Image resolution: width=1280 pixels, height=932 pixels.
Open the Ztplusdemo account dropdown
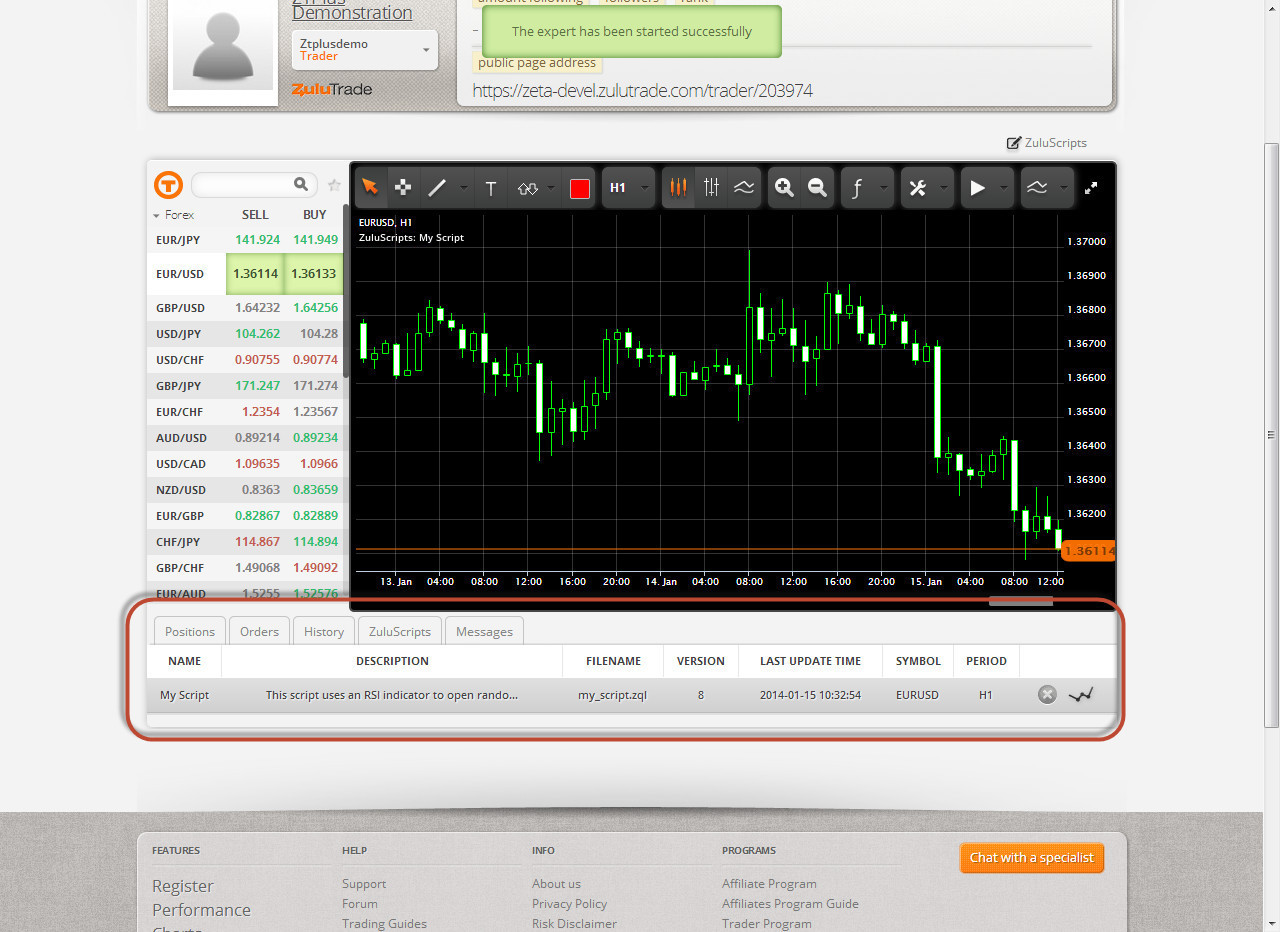pyautogui.click(x=365, y=50)
